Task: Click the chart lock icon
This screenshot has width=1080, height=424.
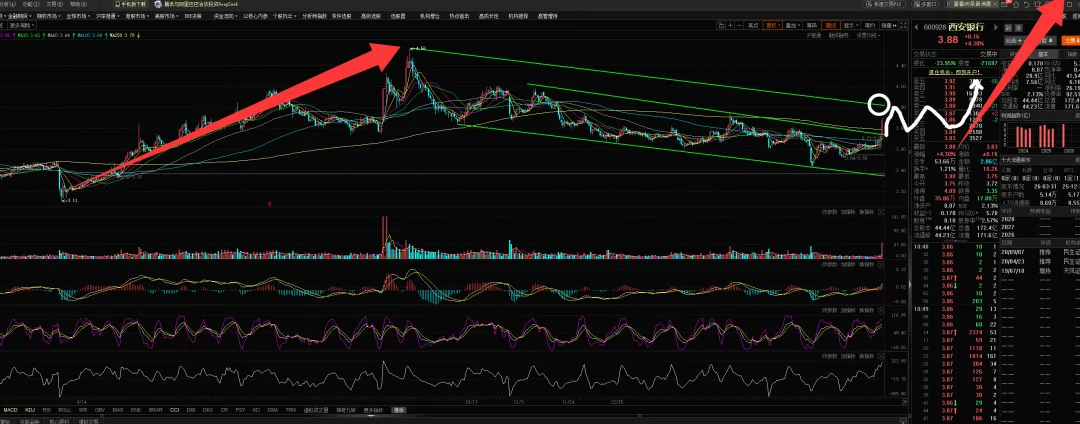Action: pos(720,25)
